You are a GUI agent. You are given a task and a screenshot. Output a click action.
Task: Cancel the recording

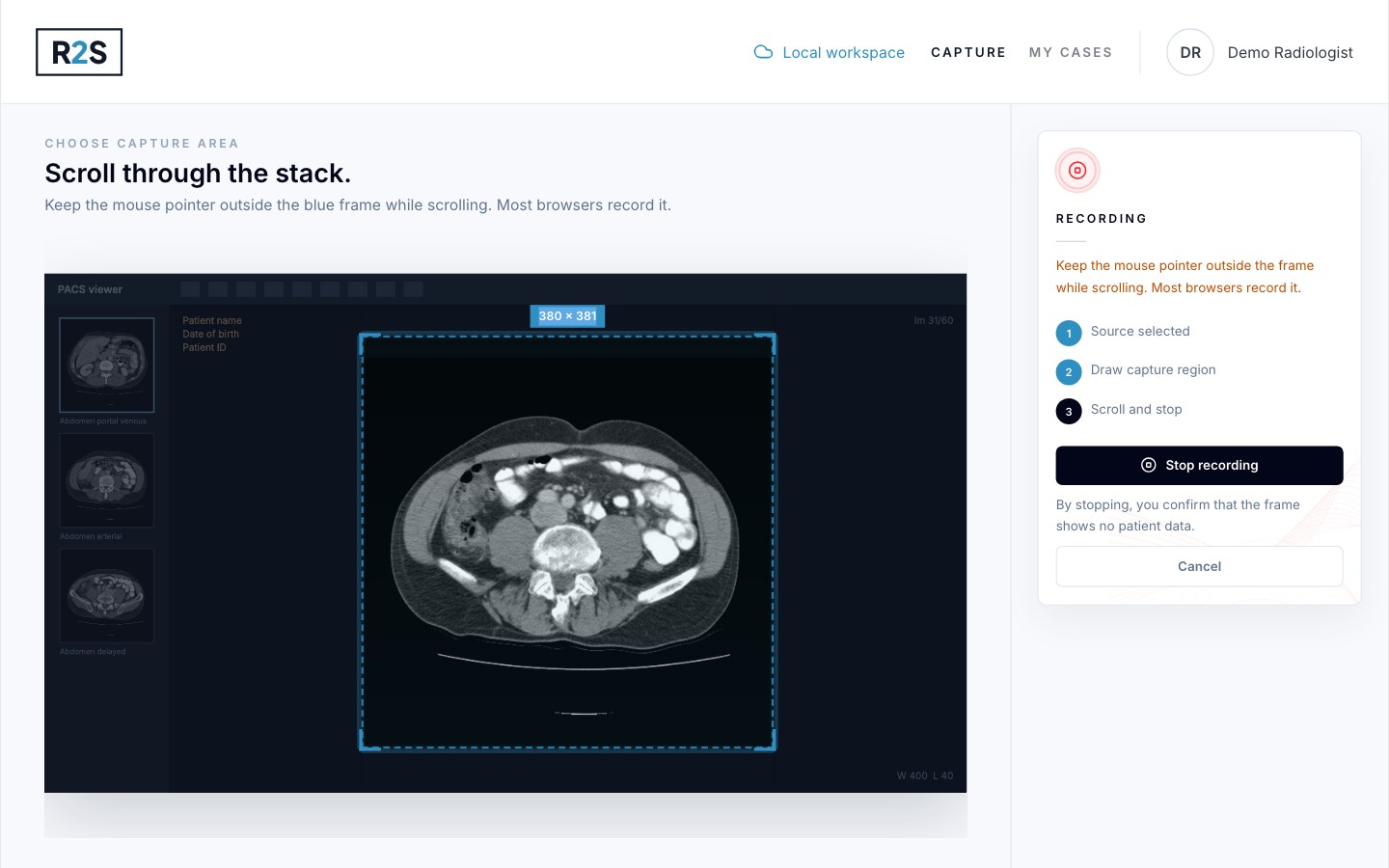click(x=1199, y=566)
